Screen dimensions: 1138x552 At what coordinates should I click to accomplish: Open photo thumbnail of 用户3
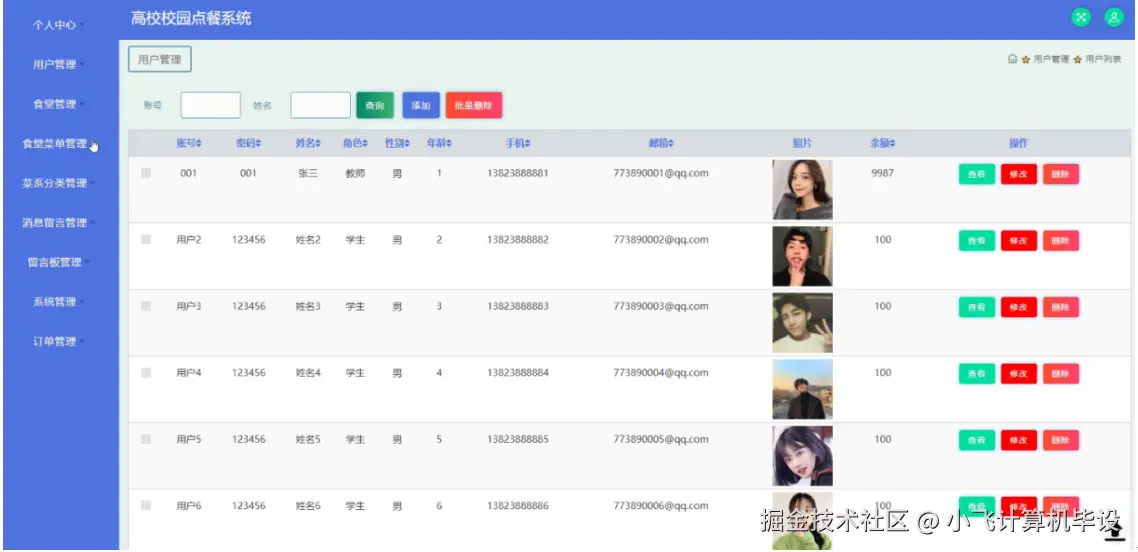[x=802, y=323]
